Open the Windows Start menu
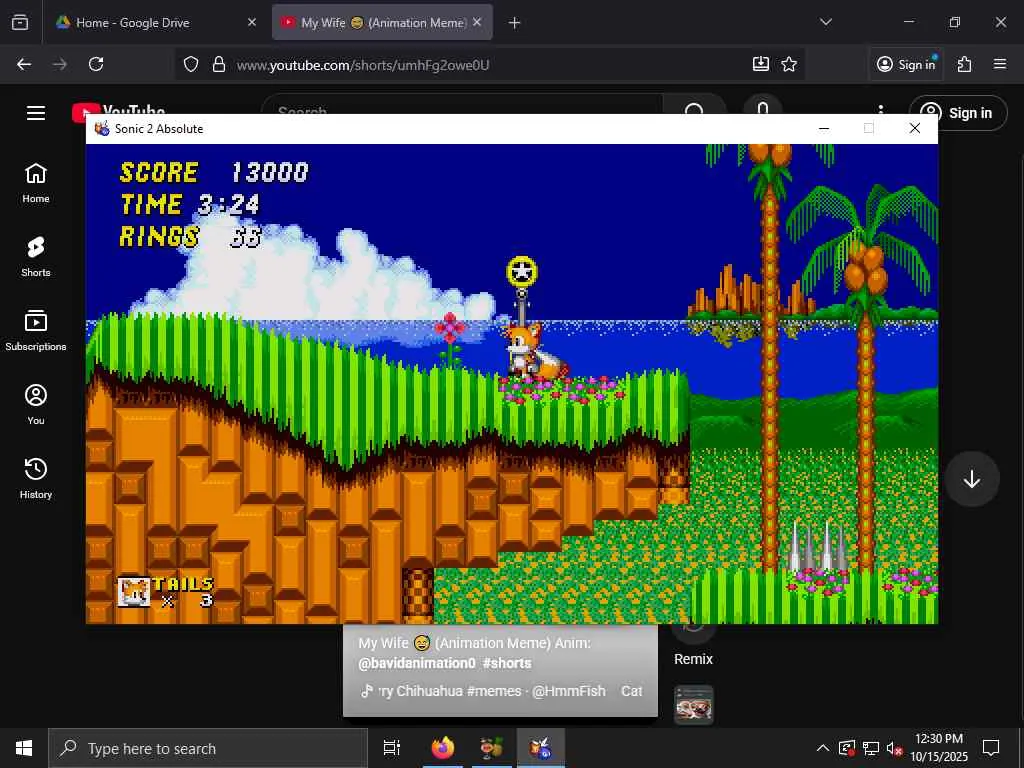The image size is (1024, 768). pos(24,748)
